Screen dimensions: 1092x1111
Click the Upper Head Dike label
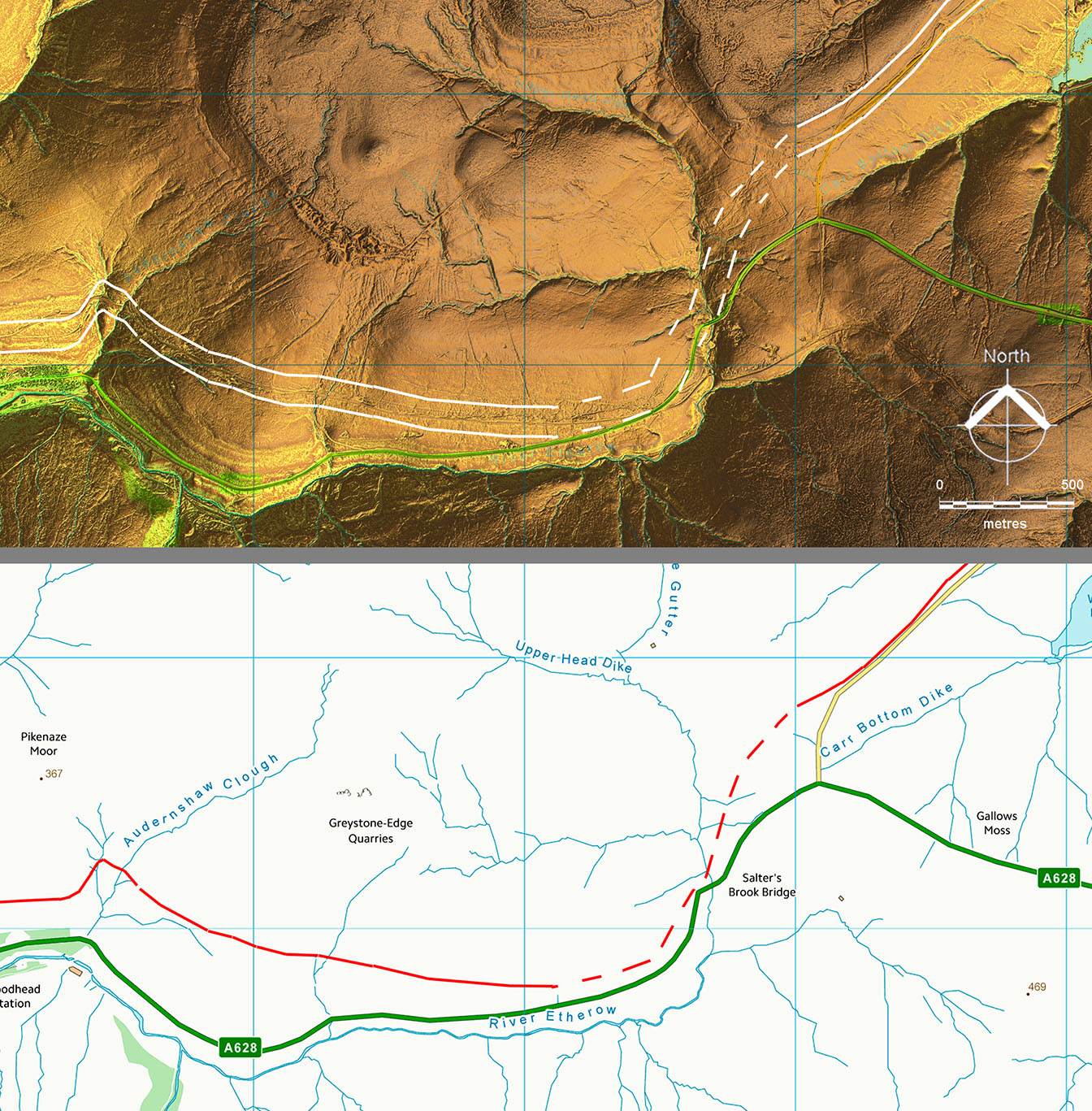pyautogui.click(x=574, y=657)
